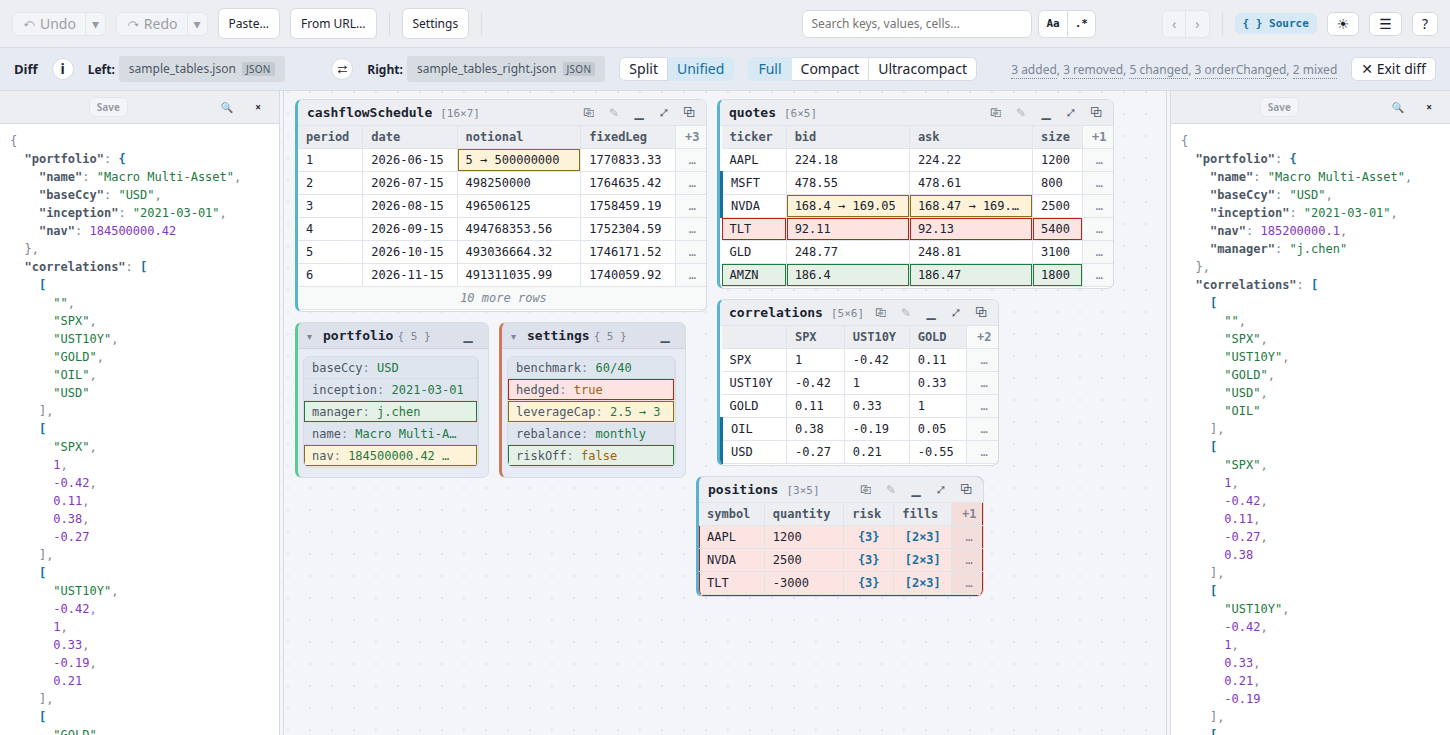Show 10 more rows in cashflowSchedule

click(x=503, y=298)
